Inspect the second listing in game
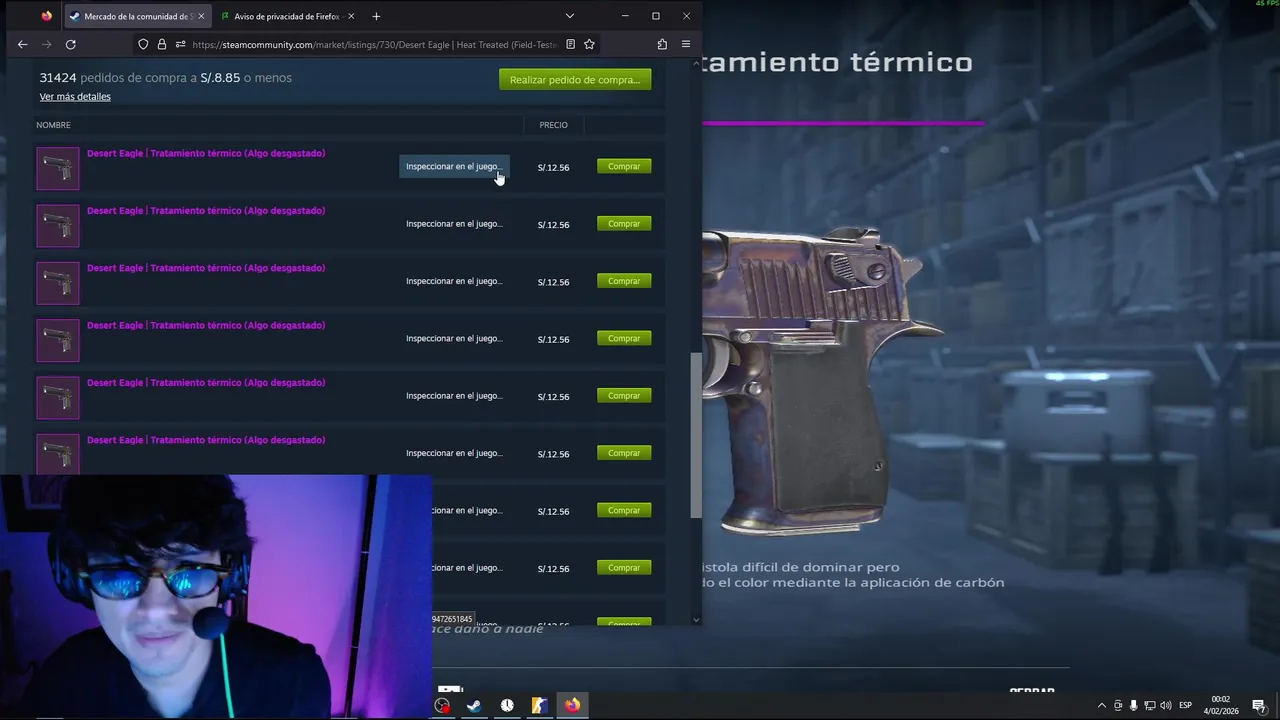This screenshot has height=720, width=1280. (x=454, y=224)
